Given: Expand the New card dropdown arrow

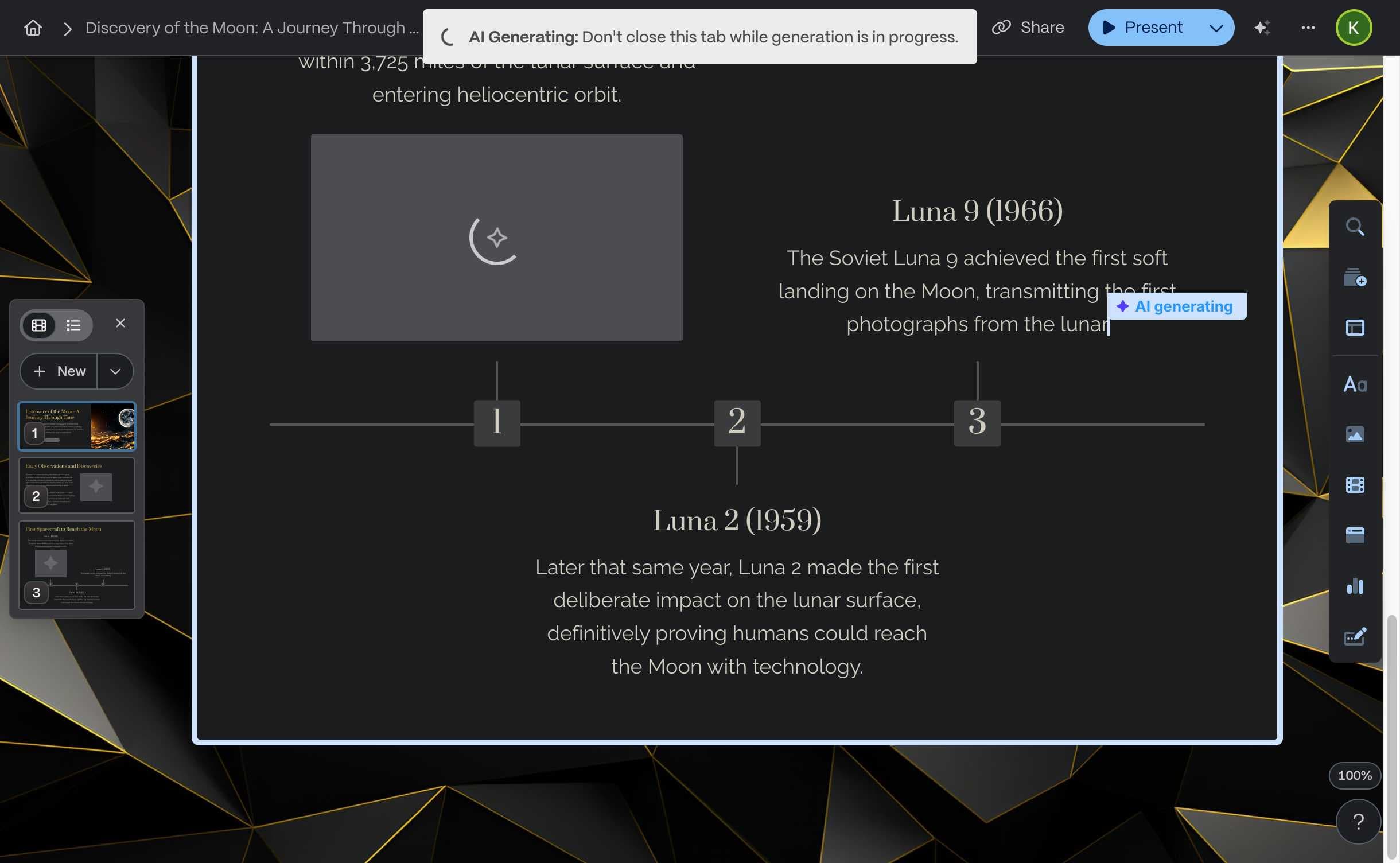Looking at the screenshot, I should coord(115,371).
